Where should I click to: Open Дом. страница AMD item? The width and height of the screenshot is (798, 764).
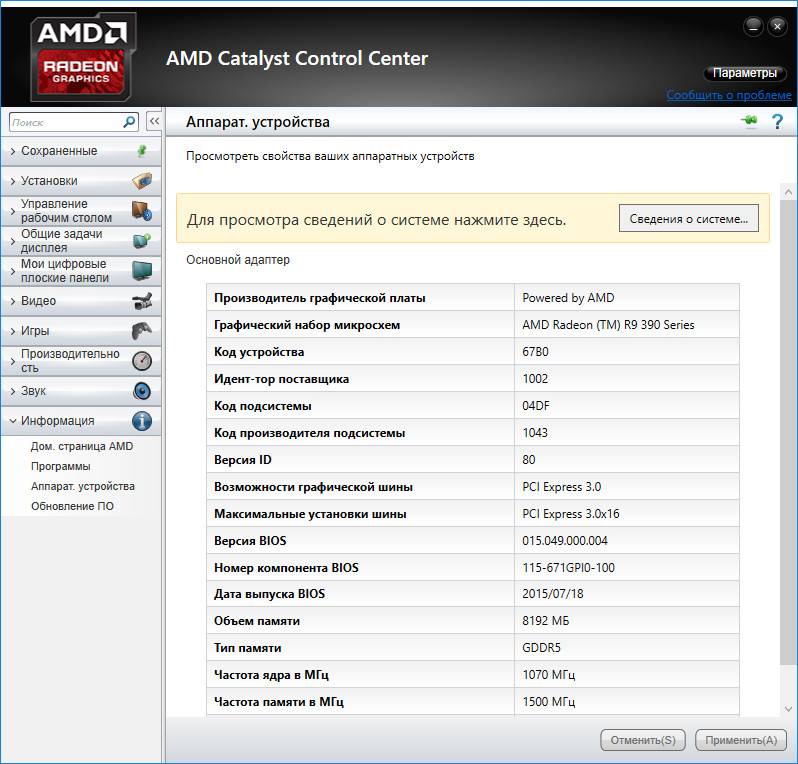tap(81, 446)
